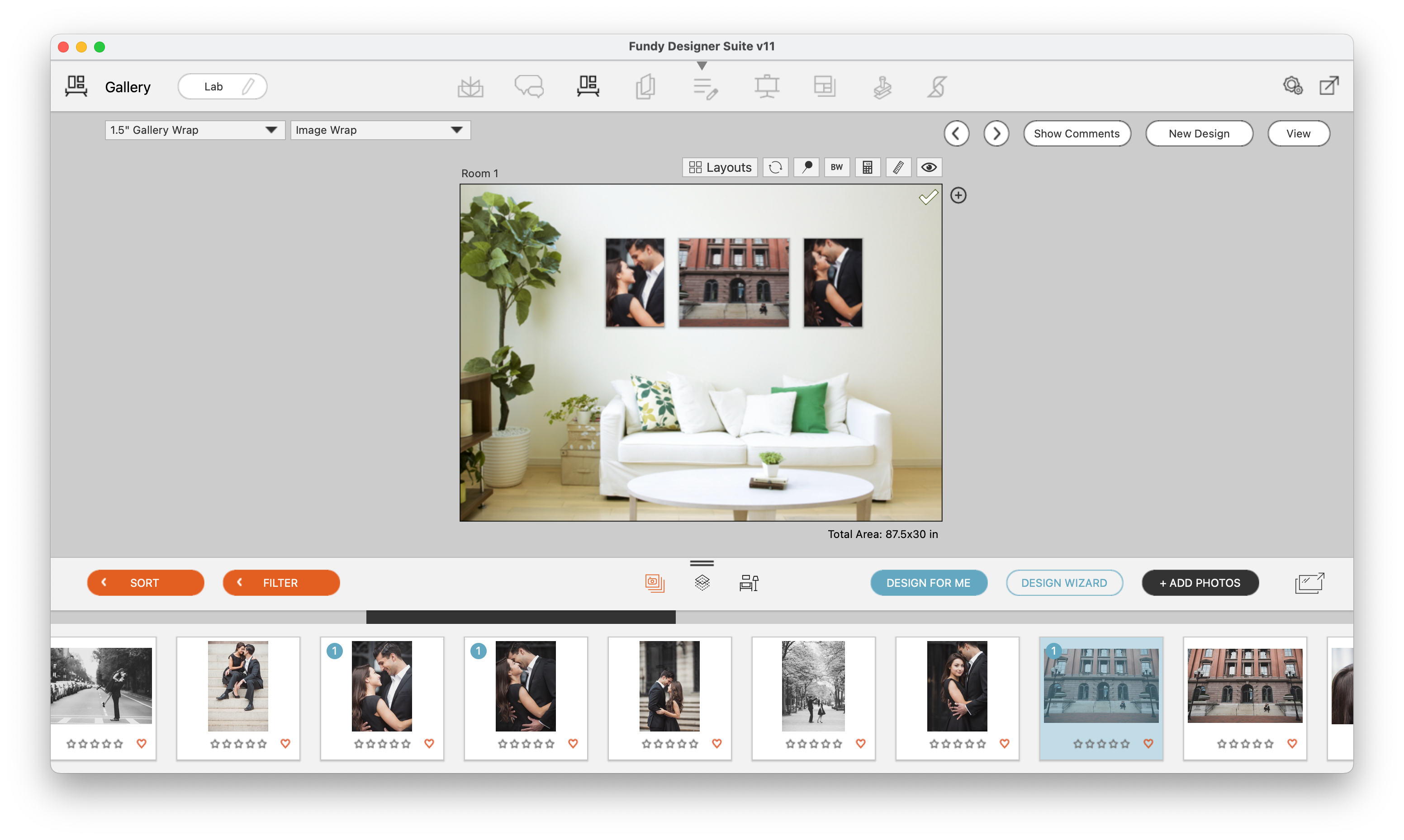The image size is (1404, 840).
Task: Click Show Comments
Action: tap(1077, 133)
